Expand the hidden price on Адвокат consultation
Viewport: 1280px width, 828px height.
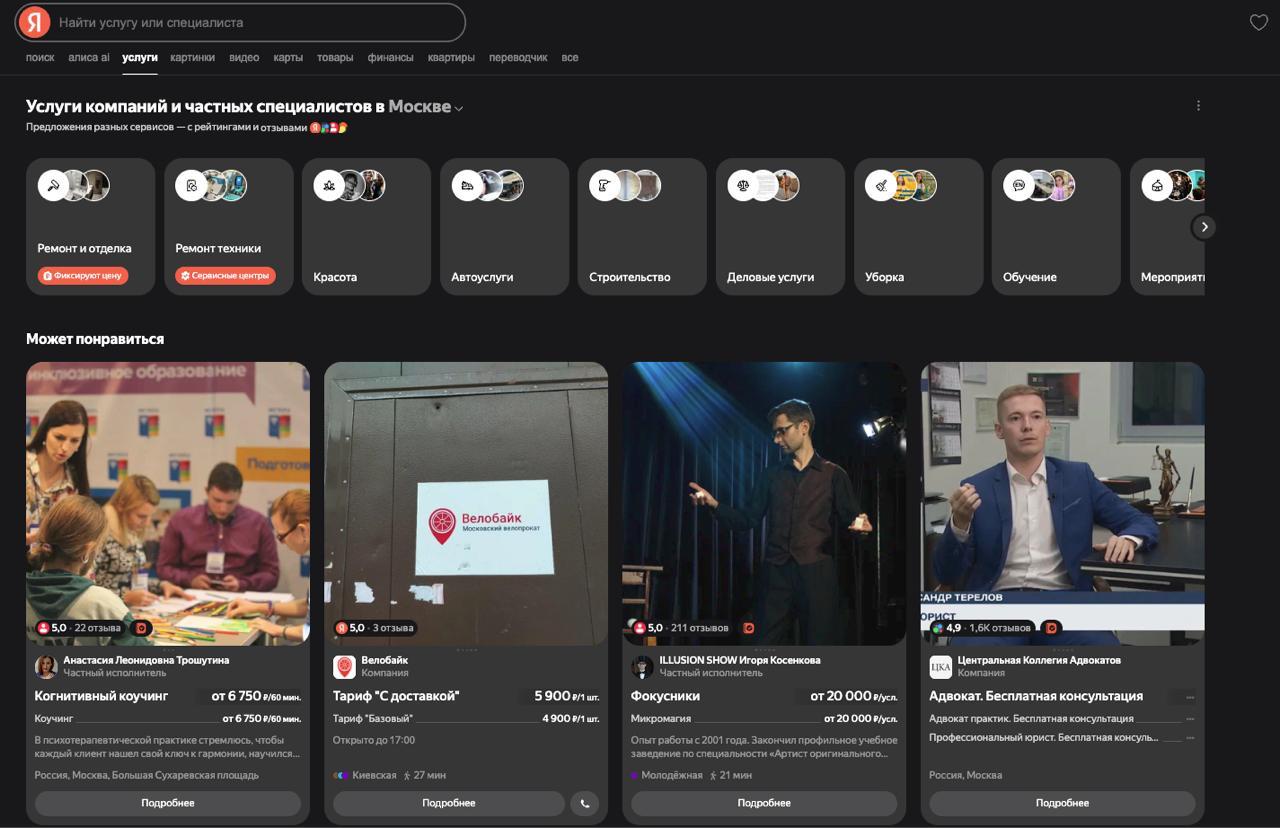[1189, 697]
